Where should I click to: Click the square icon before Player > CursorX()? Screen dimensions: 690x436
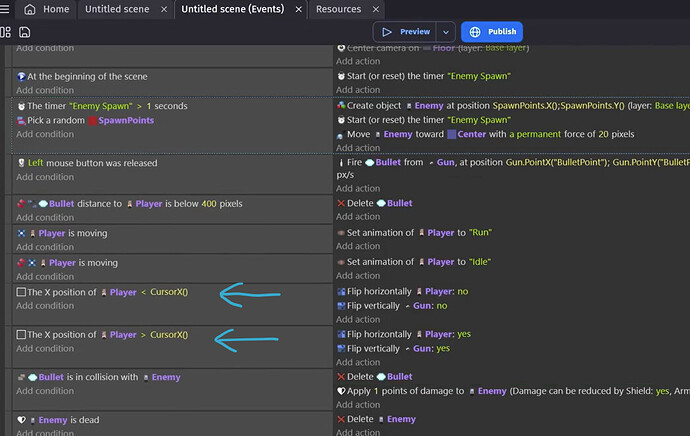coord(21,335)
